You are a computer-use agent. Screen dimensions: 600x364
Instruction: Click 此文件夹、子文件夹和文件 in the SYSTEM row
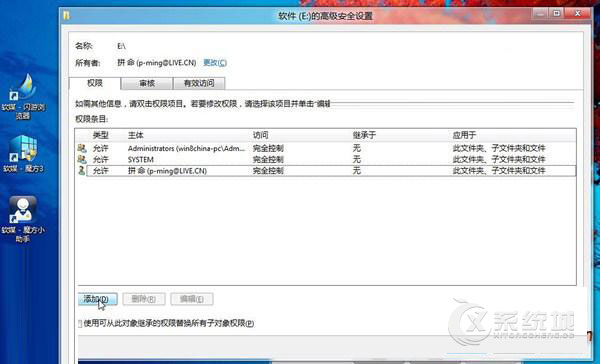coord(499,160)
